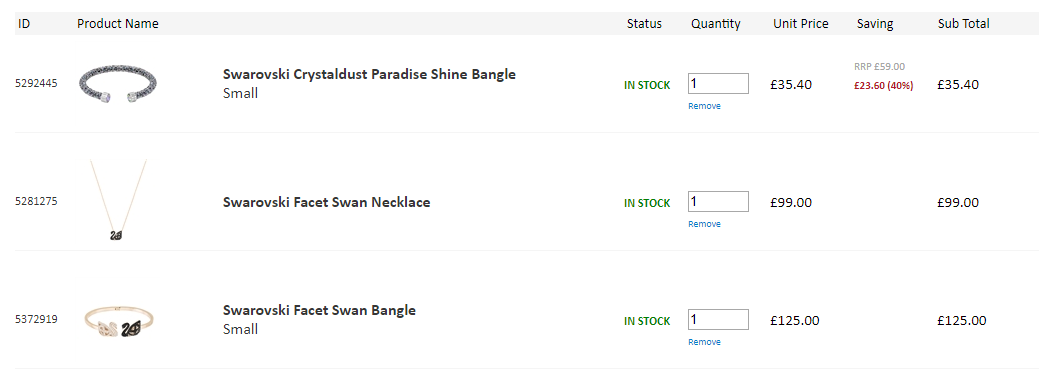Remove the Facet Swan Necklace from basket
Image resolution: width=1049 pixels, height=372 pixels.
click(704, 223)
